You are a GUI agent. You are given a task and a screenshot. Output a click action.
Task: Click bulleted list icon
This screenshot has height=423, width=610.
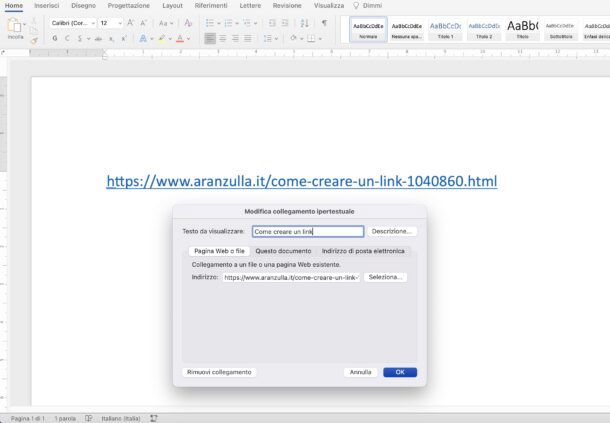tap(210, 23)
